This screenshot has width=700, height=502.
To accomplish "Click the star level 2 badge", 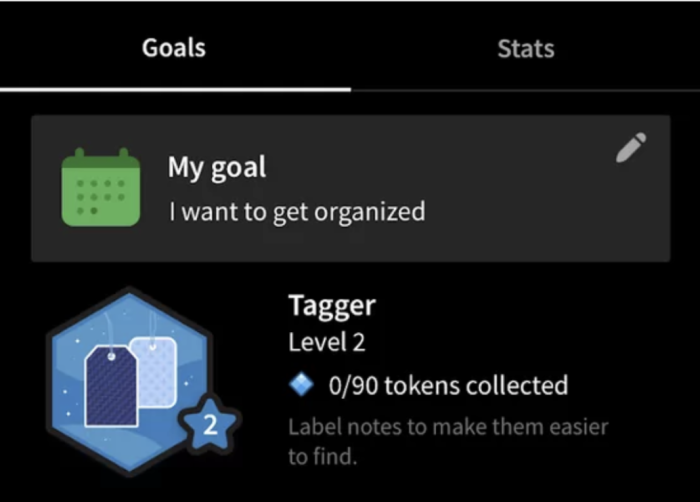I will tap(210, 423).
